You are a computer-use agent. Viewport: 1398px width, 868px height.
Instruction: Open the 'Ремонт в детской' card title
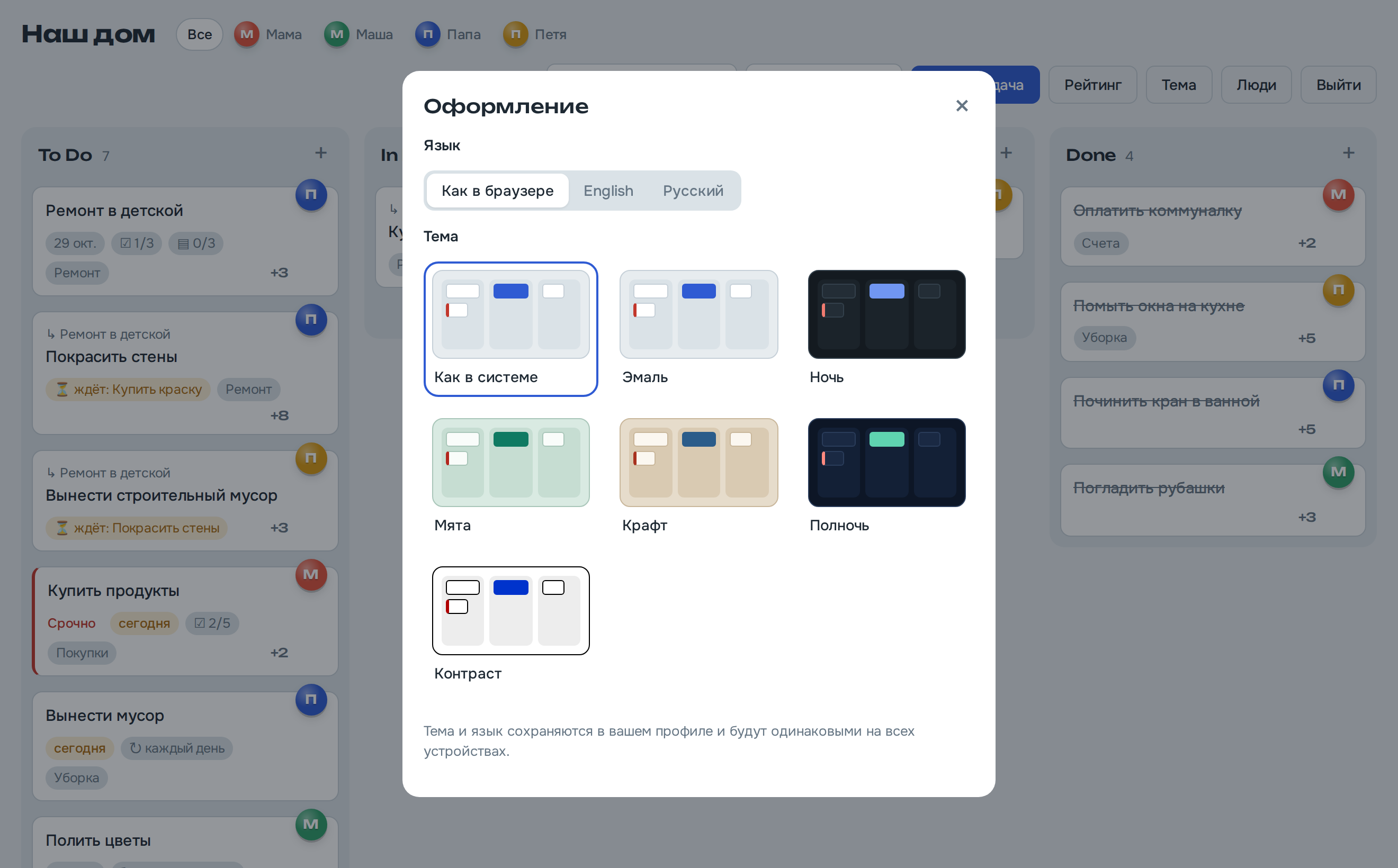point(114,211)
